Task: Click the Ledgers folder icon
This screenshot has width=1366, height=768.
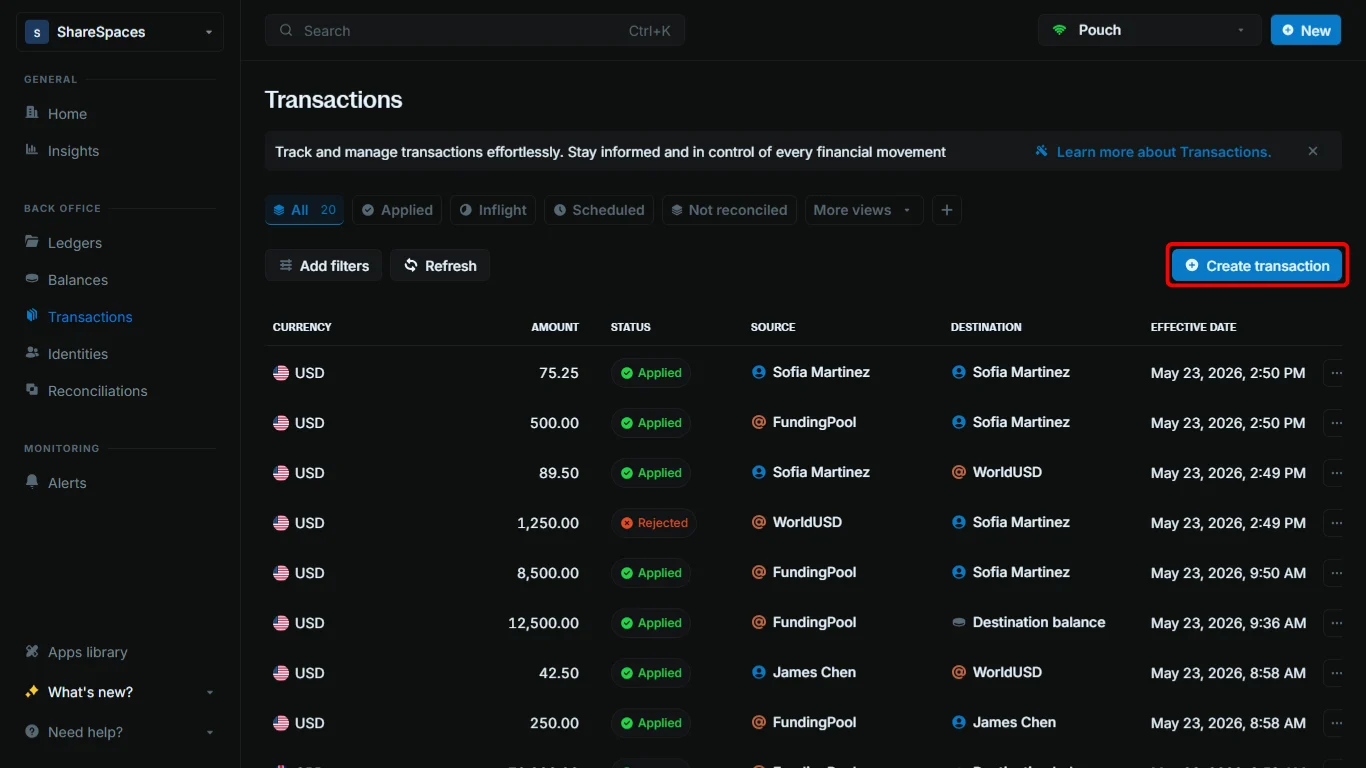Action: click(x=32, y=242)
